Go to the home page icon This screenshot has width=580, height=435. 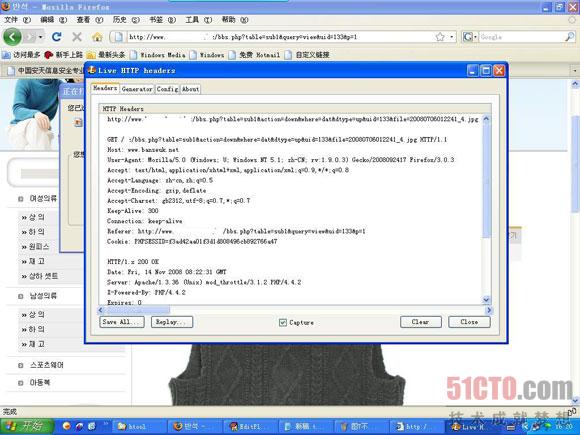tap(97, 37)
